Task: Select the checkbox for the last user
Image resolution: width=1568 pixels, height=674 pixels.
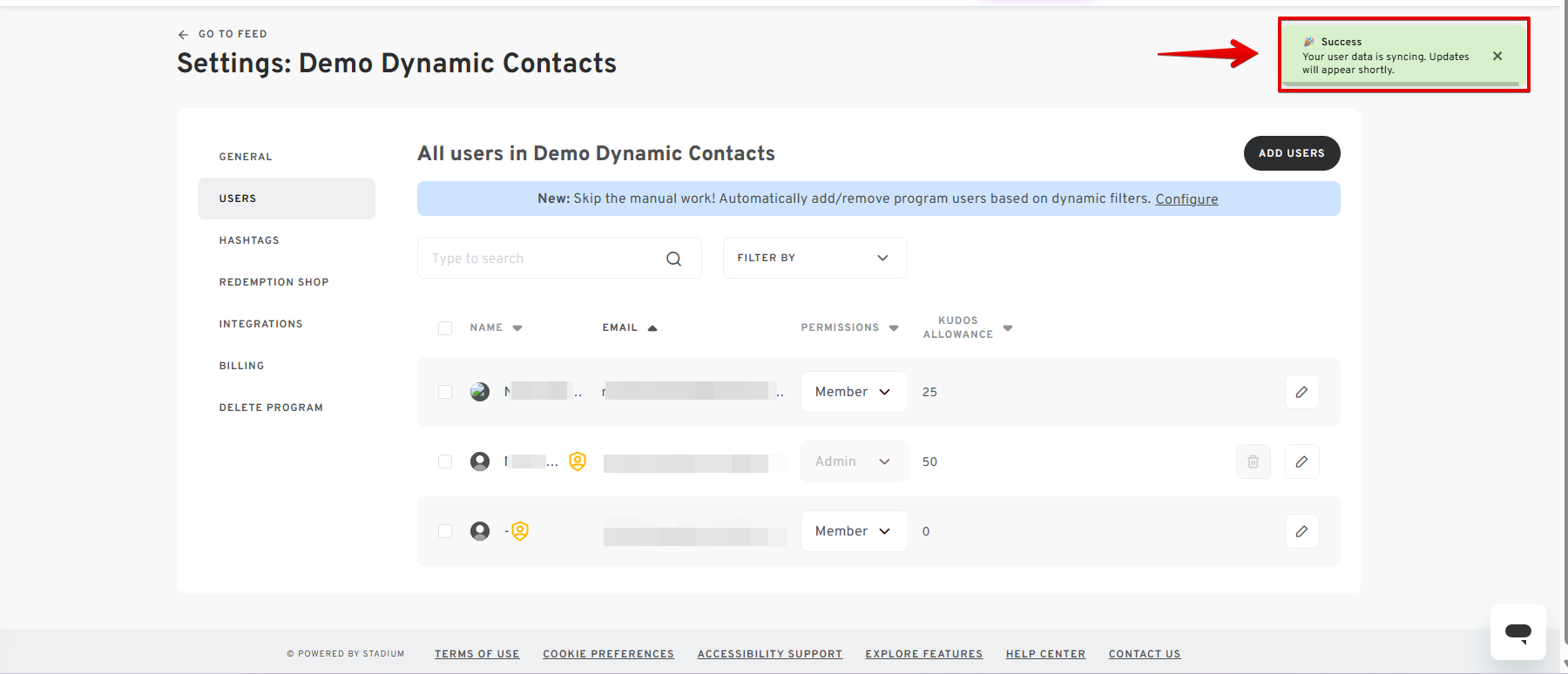Action: [445, 531]
